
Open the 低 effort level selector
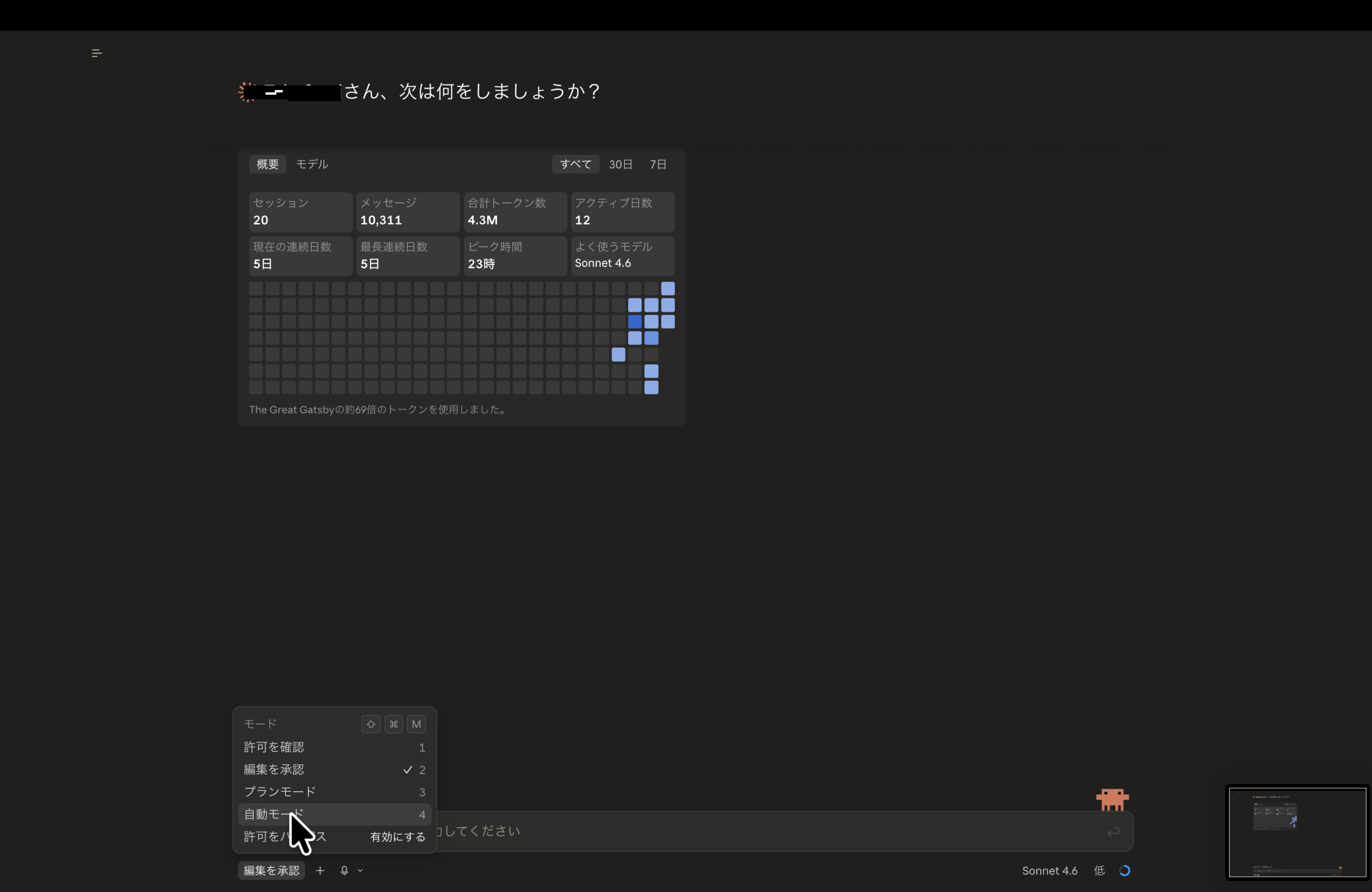[1099, 870]
